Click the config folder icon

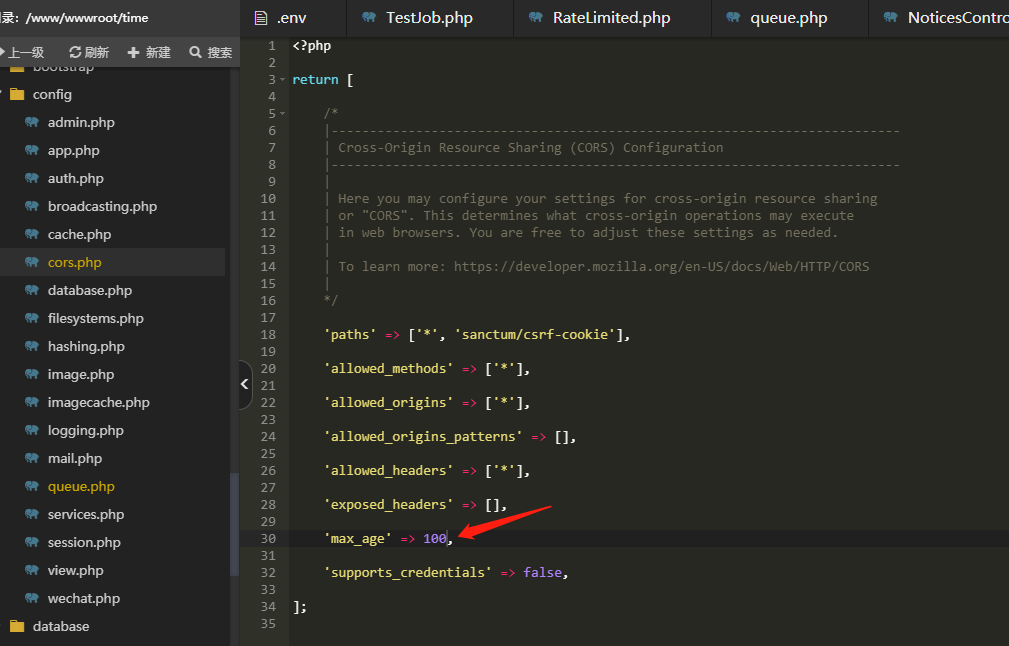coord(16,95)
